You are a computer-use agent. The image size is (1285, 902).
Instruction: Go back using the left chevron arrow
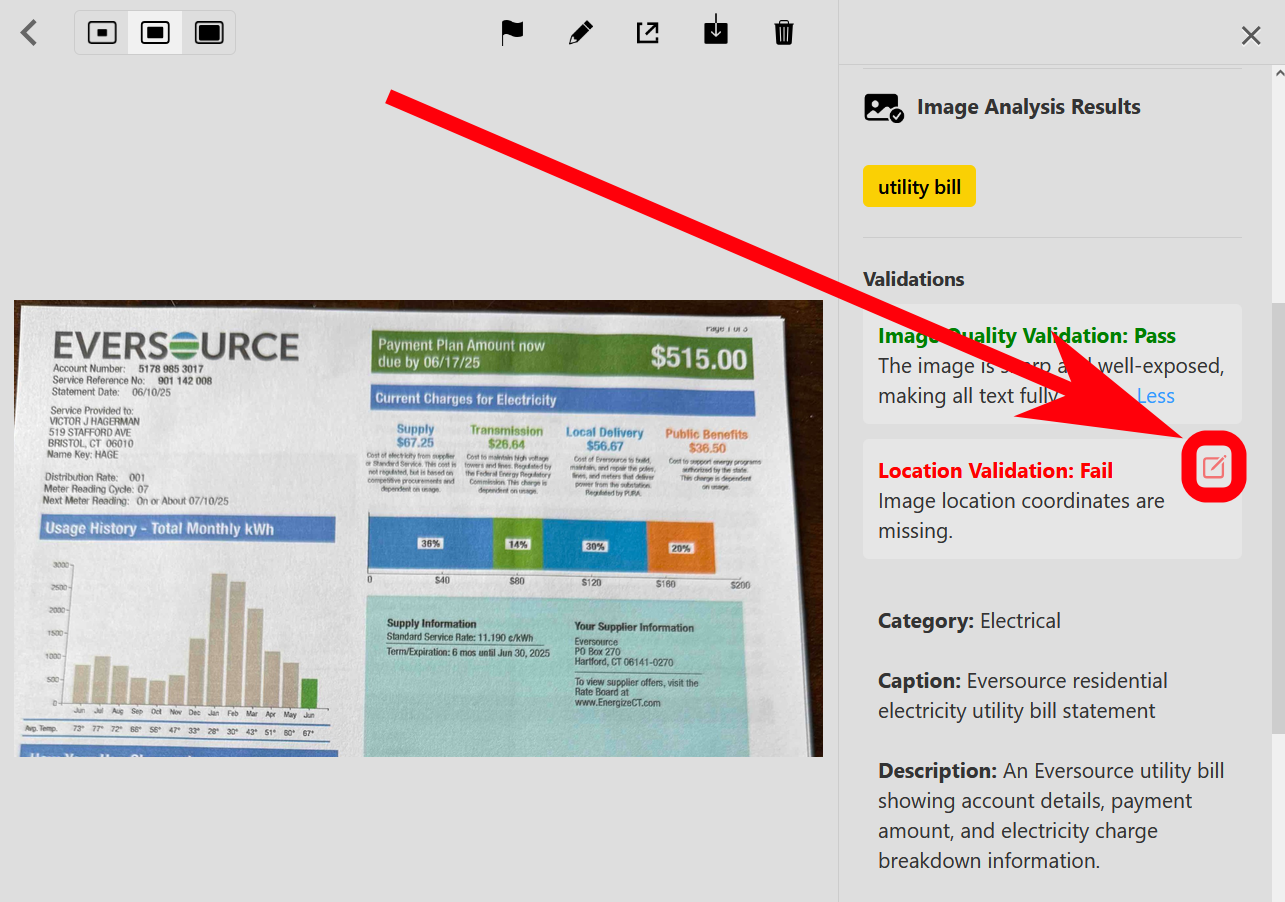(29, 33)
